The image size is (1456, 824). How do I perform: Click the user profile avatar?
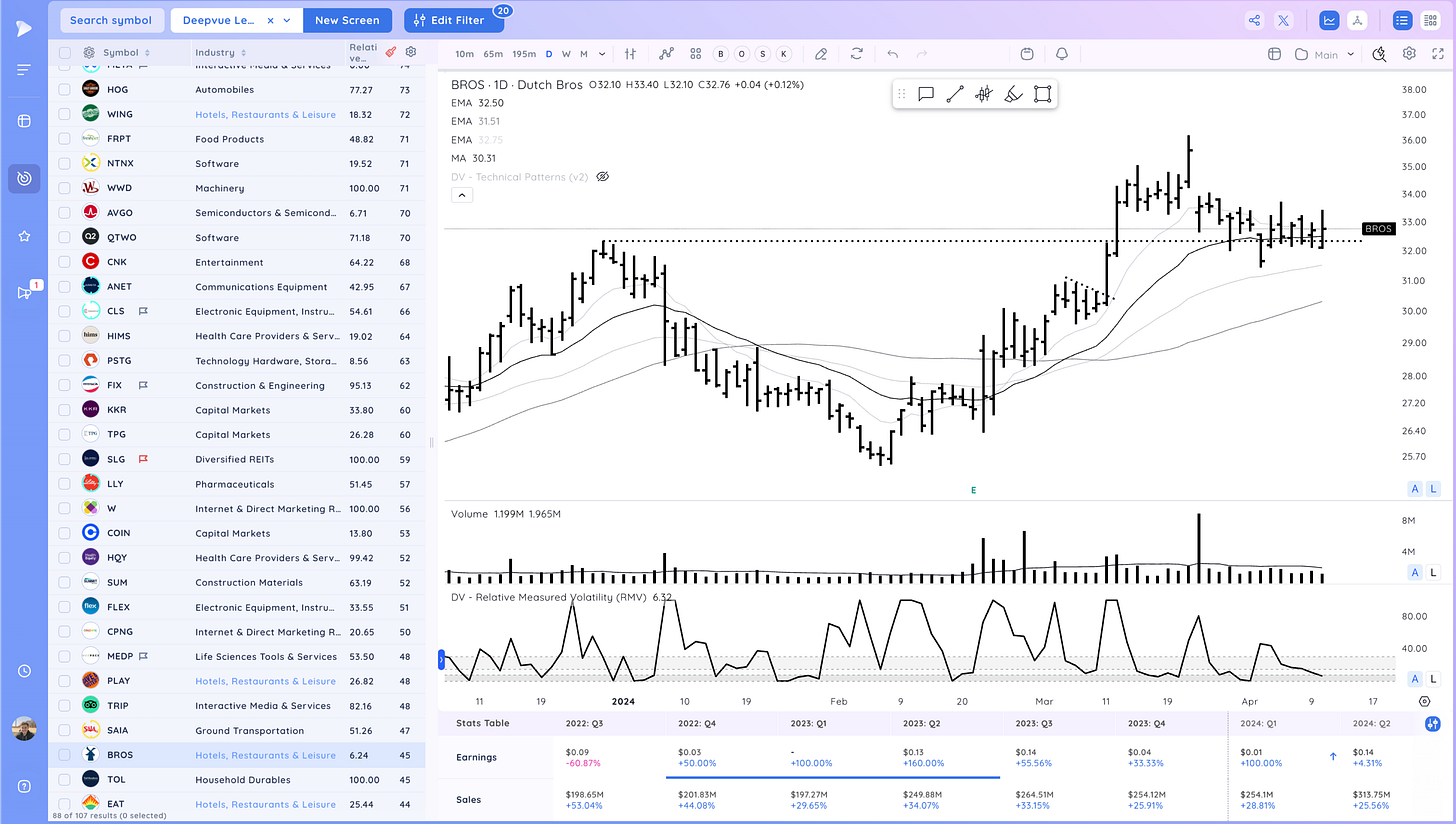[24, 728]
